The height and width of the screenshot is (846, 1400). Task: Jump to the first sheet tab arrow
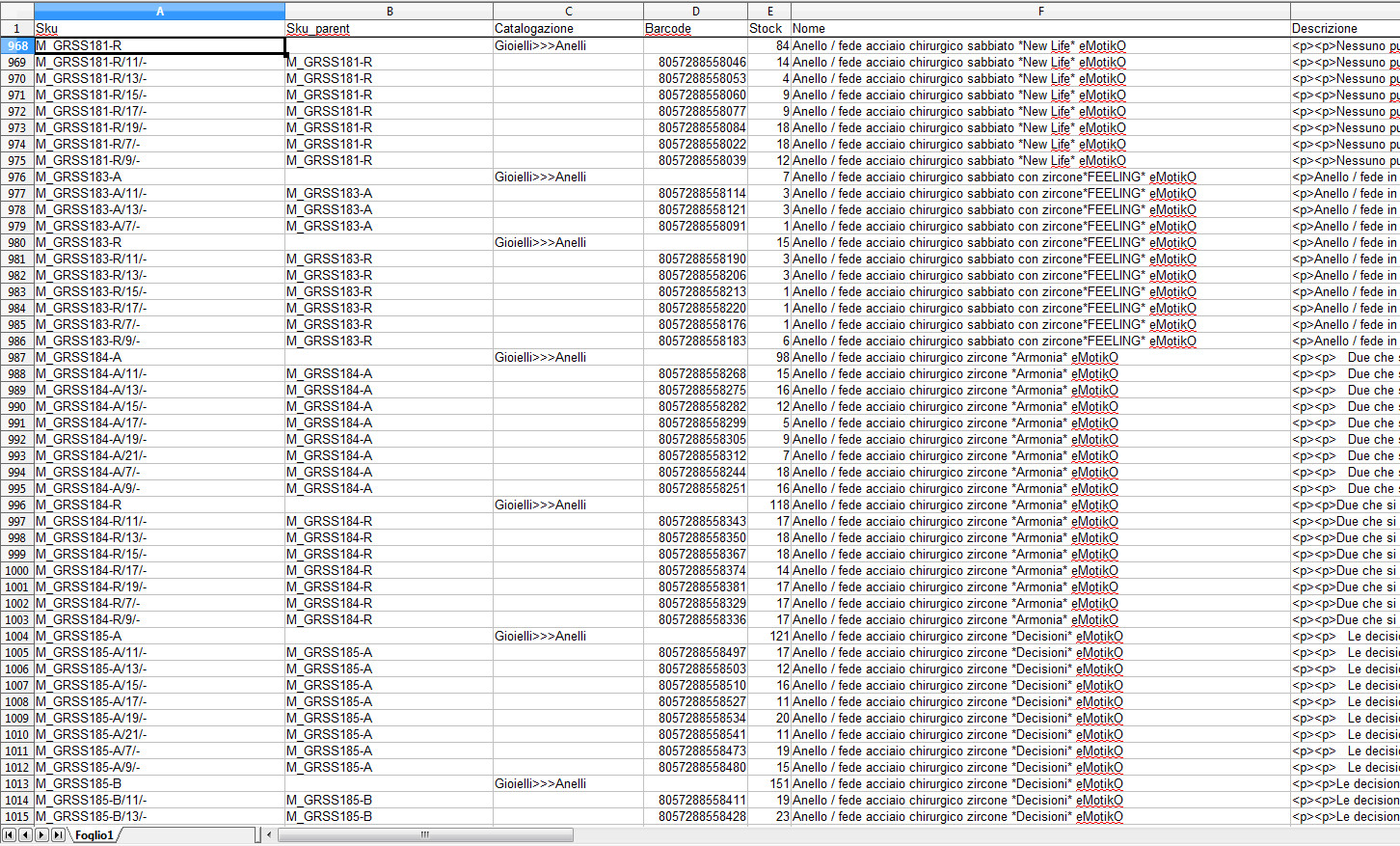(x=9, y=835)
